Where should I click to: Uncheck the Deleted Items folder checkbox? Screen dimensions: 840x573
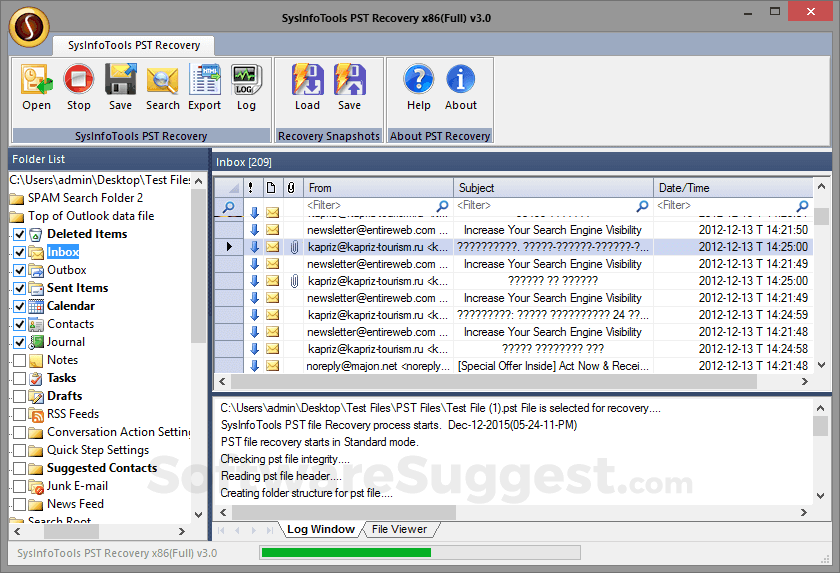point(19,234)
